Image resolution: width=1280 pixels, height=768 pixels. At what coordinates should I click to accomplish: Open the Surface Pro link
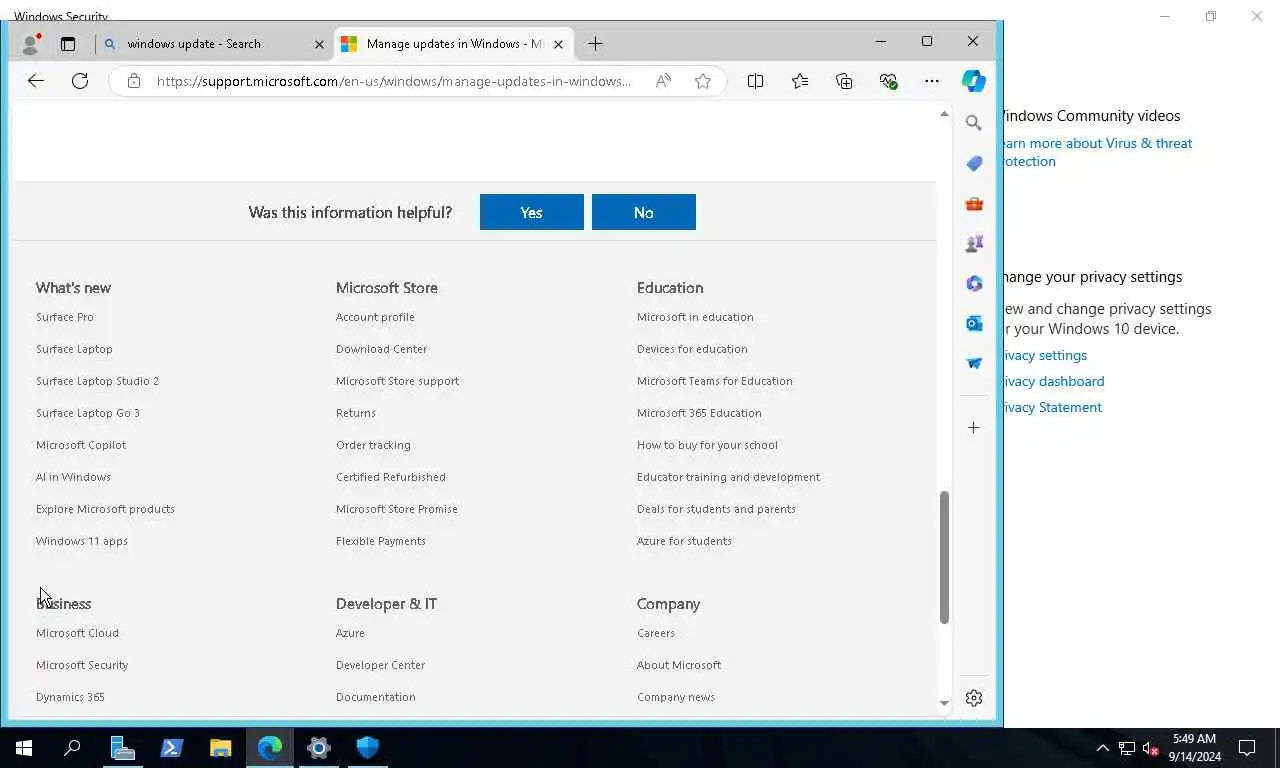pos(65,317)
